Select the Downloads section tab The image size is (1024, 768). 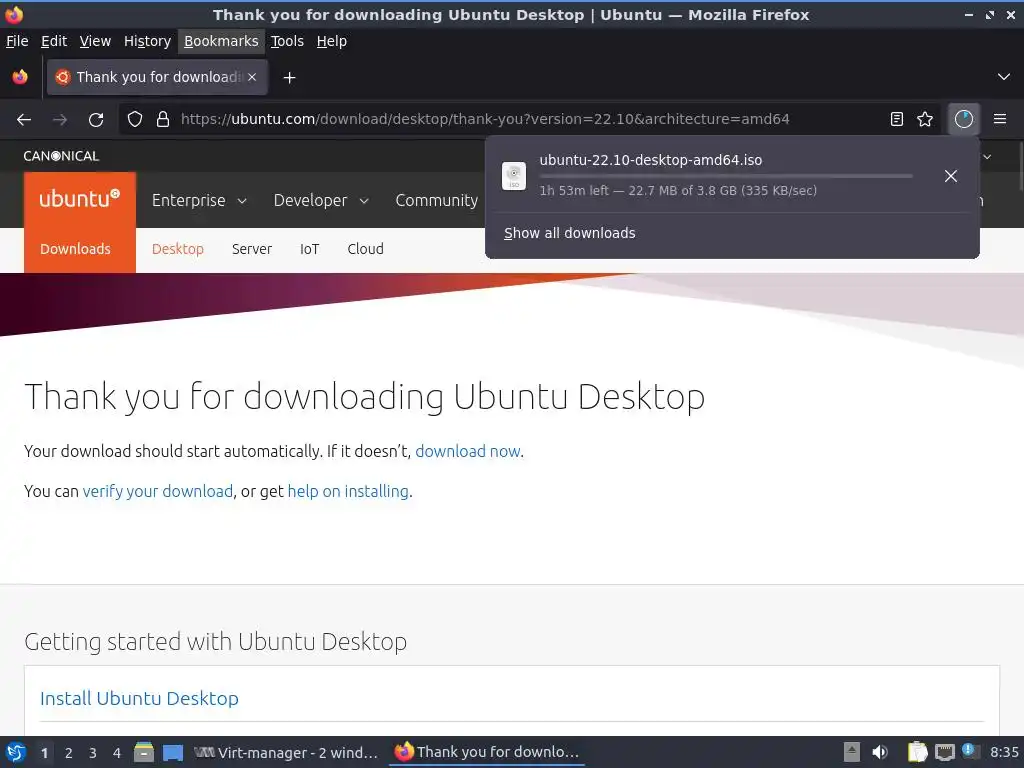tap(75, 249)
